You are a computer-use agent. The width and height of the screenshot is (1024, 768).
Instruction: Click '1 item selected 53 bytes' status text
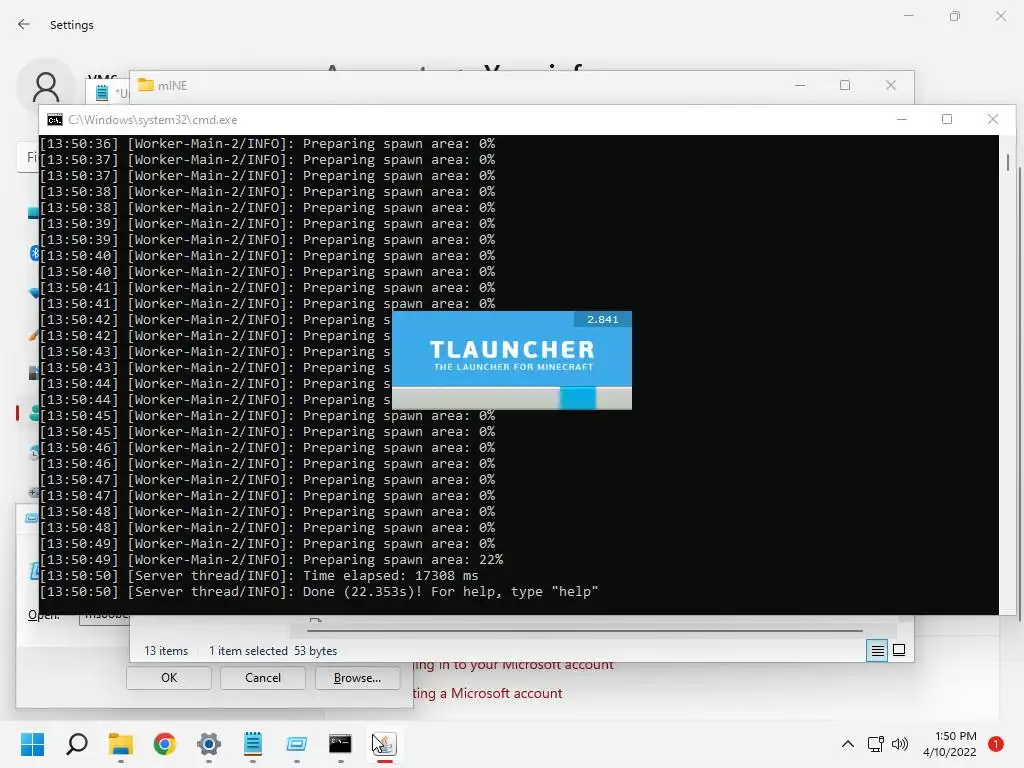[x=273, y=650]
